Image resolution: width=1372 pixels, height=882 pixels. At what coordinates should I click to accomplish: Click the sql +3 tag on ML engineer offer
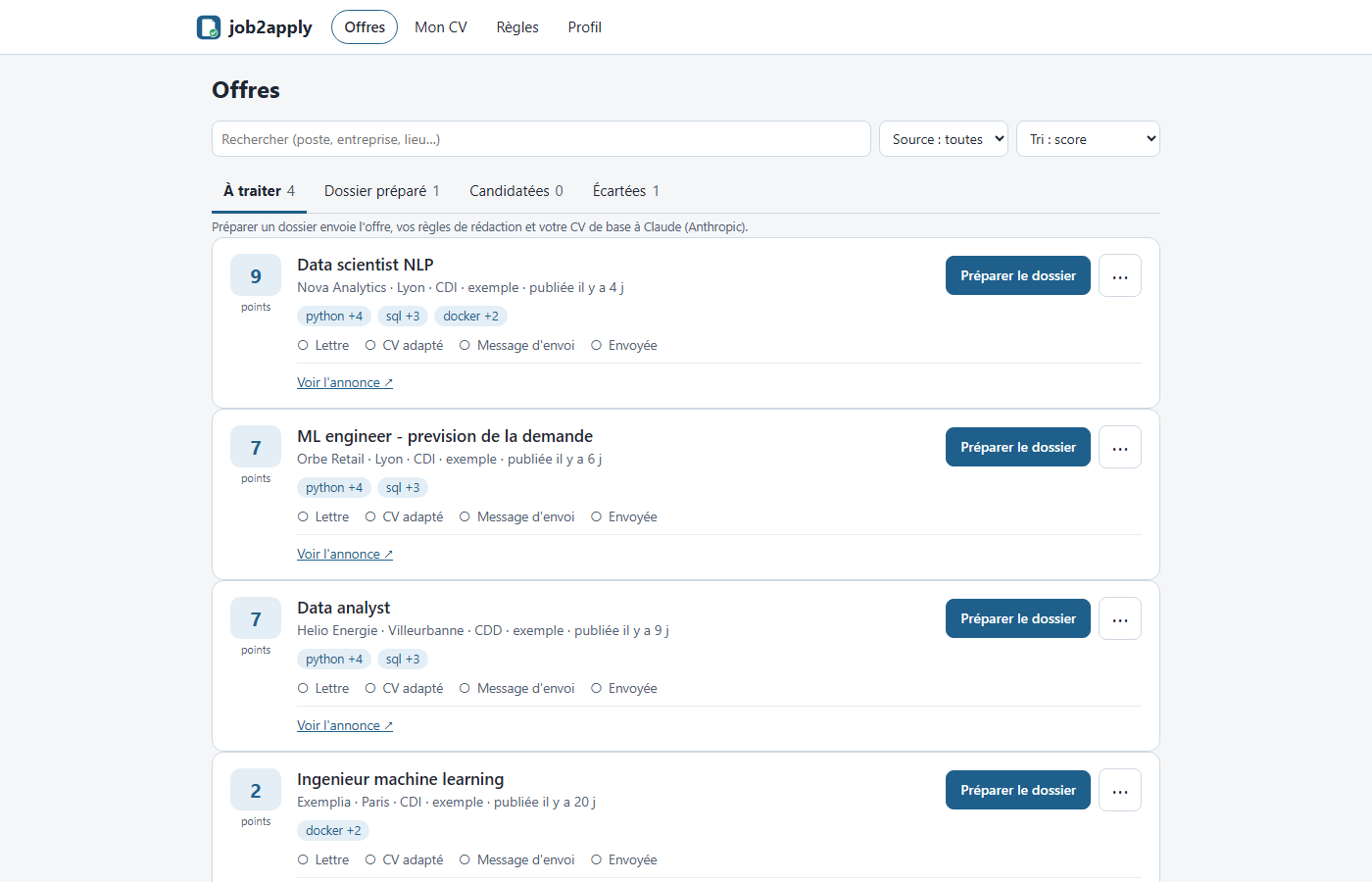(x=403, y=488)
